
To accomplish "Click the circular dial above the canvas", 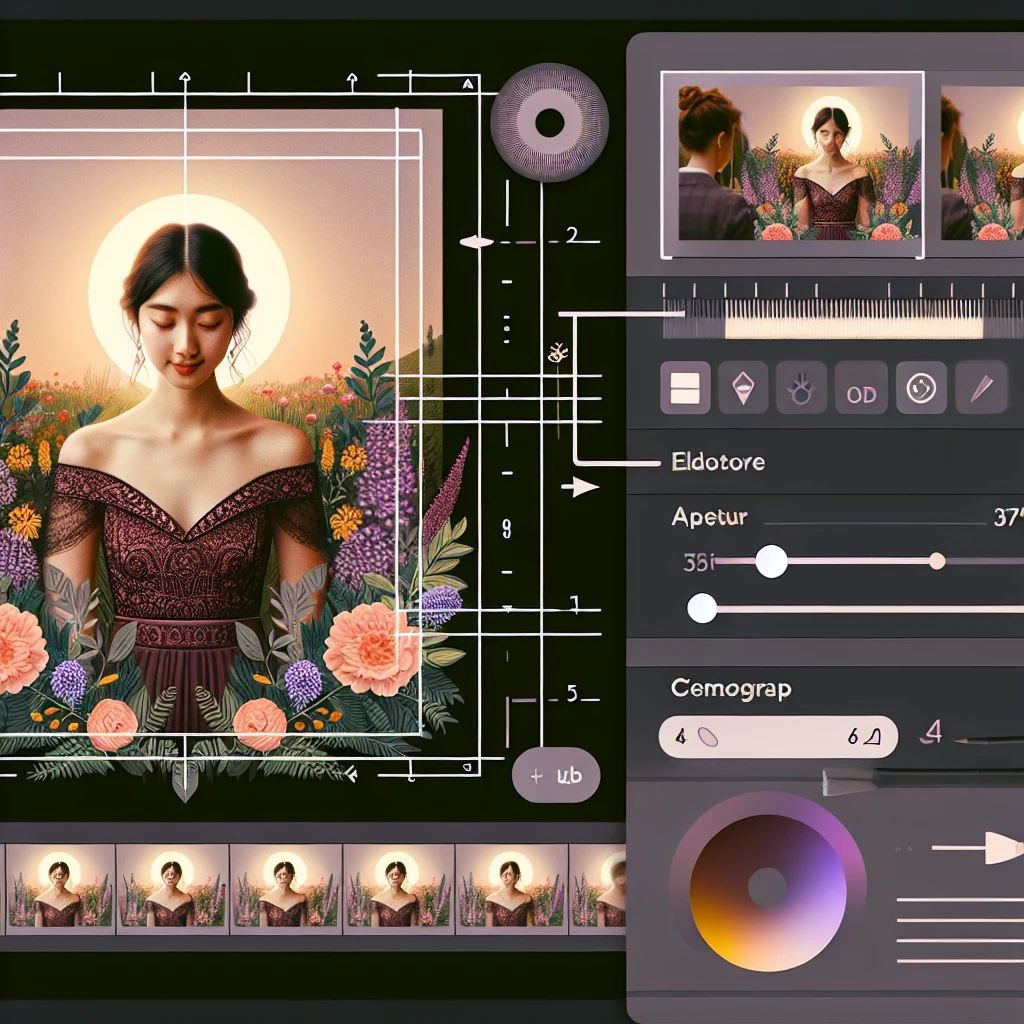I will click(549, 123).
